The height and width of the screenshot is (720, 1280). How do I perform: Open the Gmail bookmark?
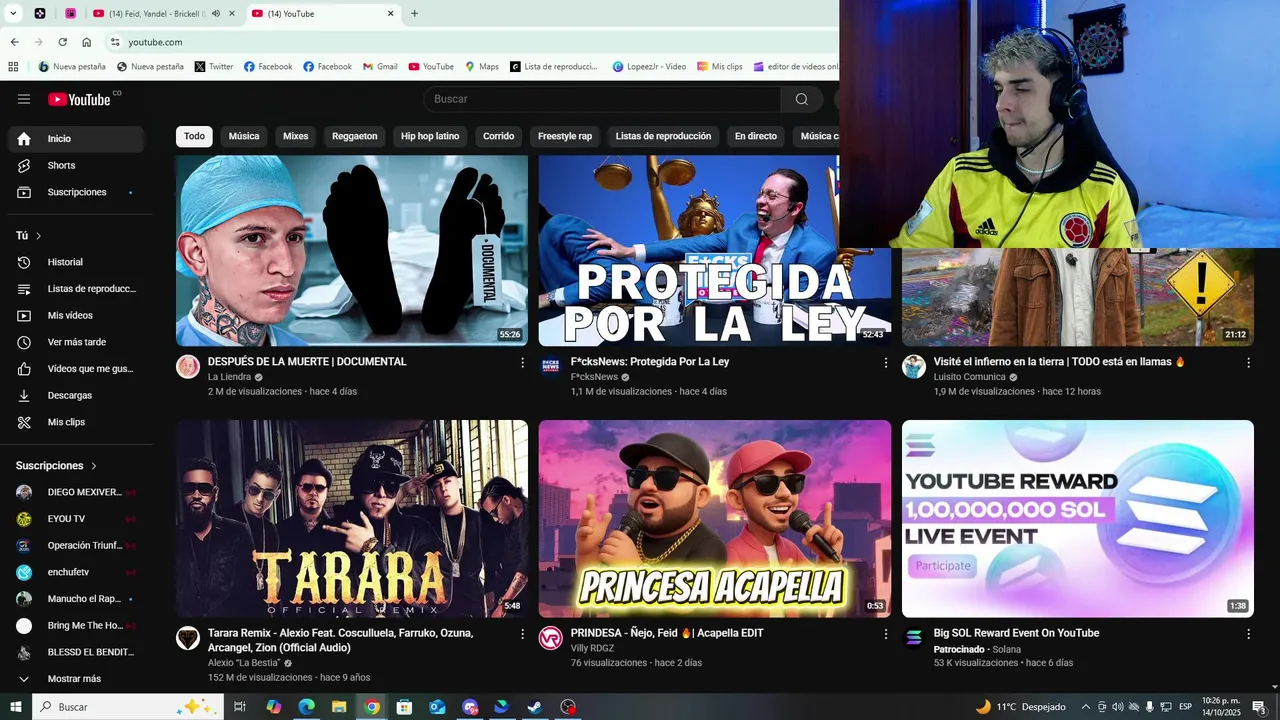coord(379,67)
